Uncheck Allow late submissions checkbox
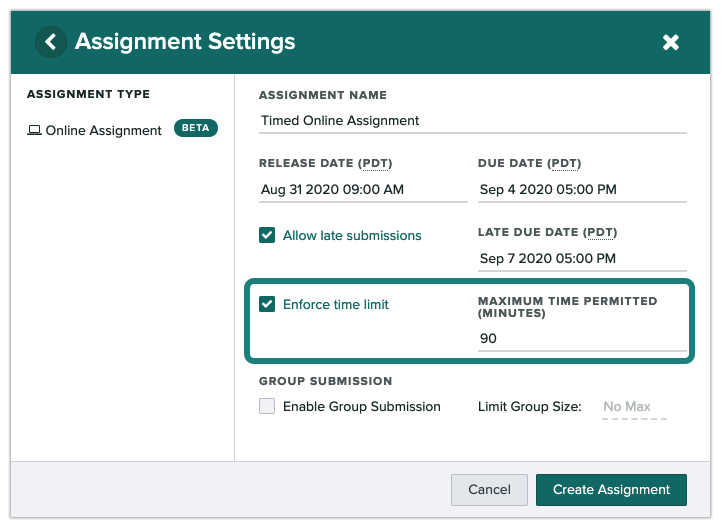This screenshot has width=722, height=528. (x=267, y=235)
